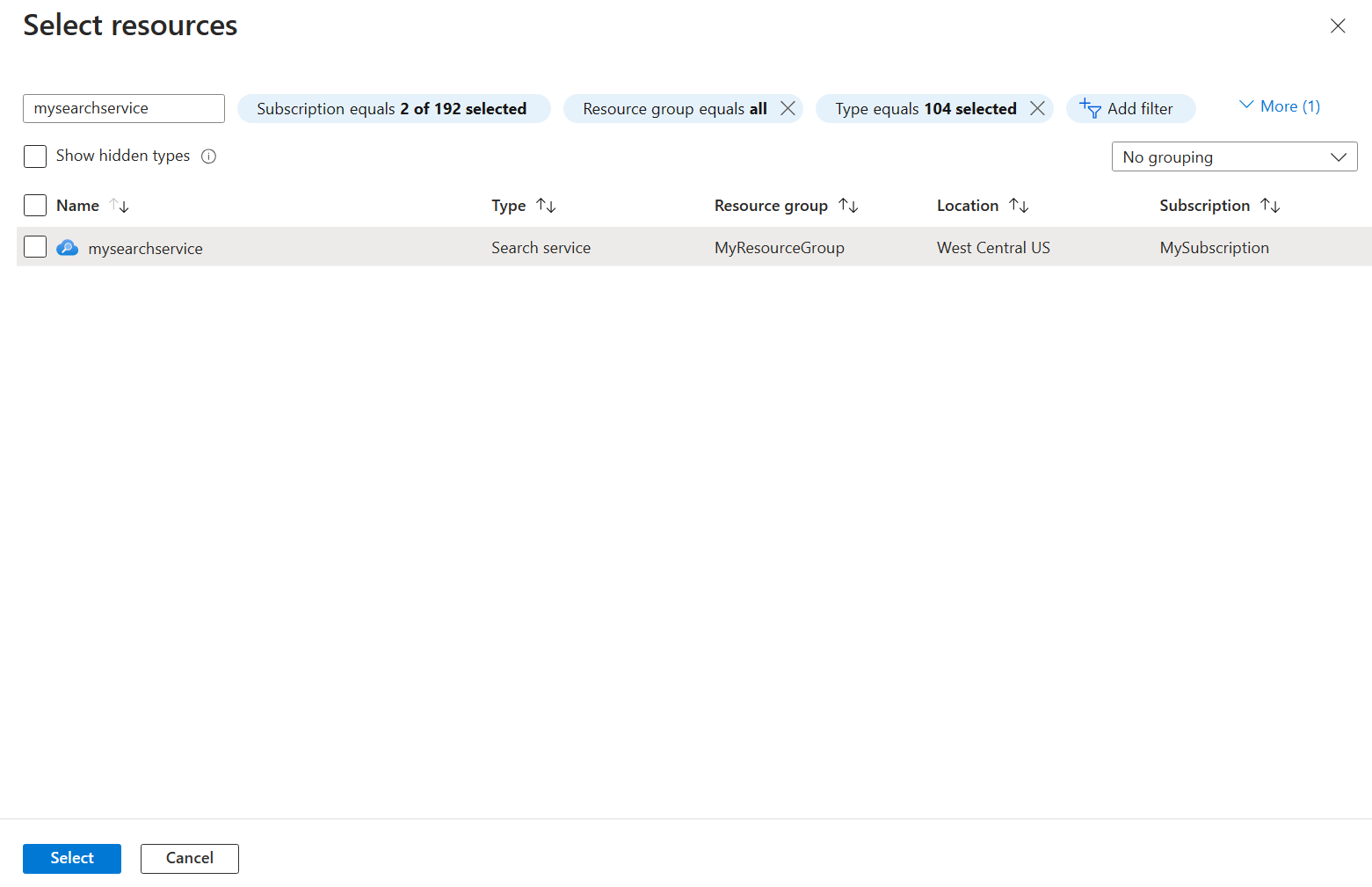Sort by the Resource group column
The height and width of the screenshot is (887, 1372).
pyautogui.click(x=848, y=205)
